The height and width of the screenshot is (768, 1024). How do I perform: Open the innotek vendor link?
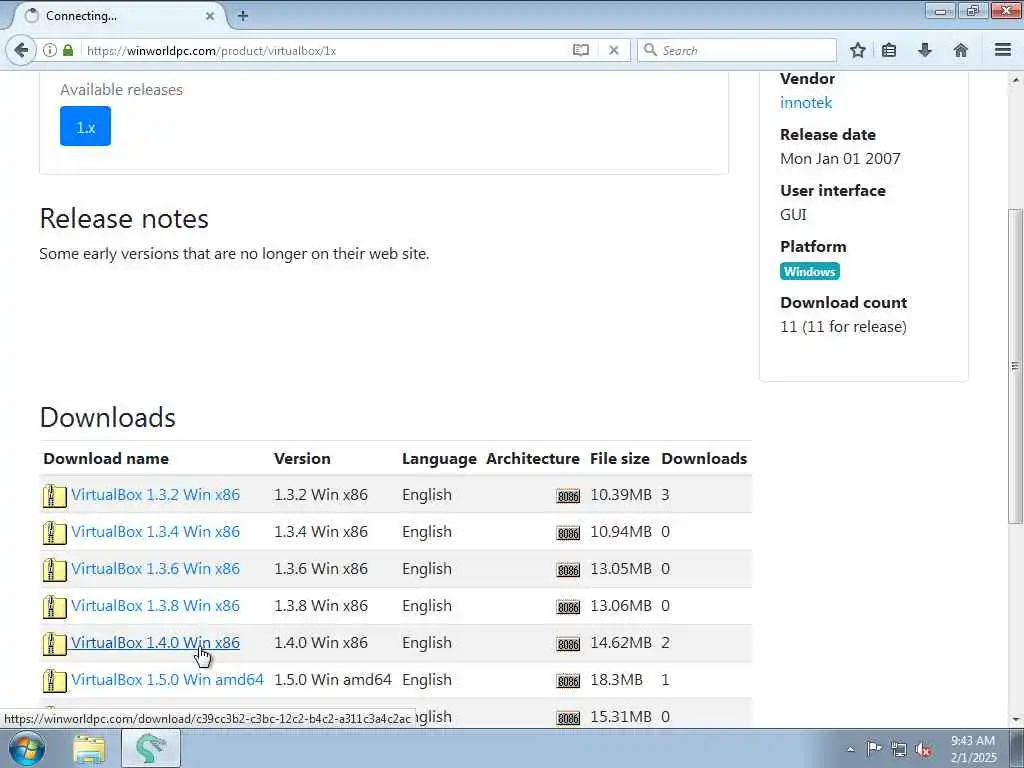(806, 103)
